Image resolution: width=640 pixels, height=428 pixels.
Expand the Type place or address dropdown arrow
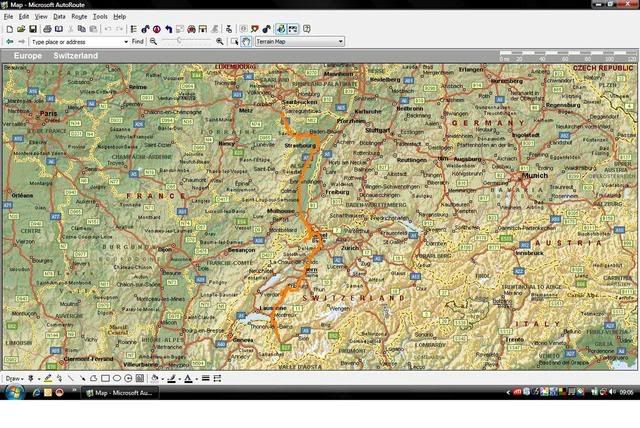click(x=126, y=42)
